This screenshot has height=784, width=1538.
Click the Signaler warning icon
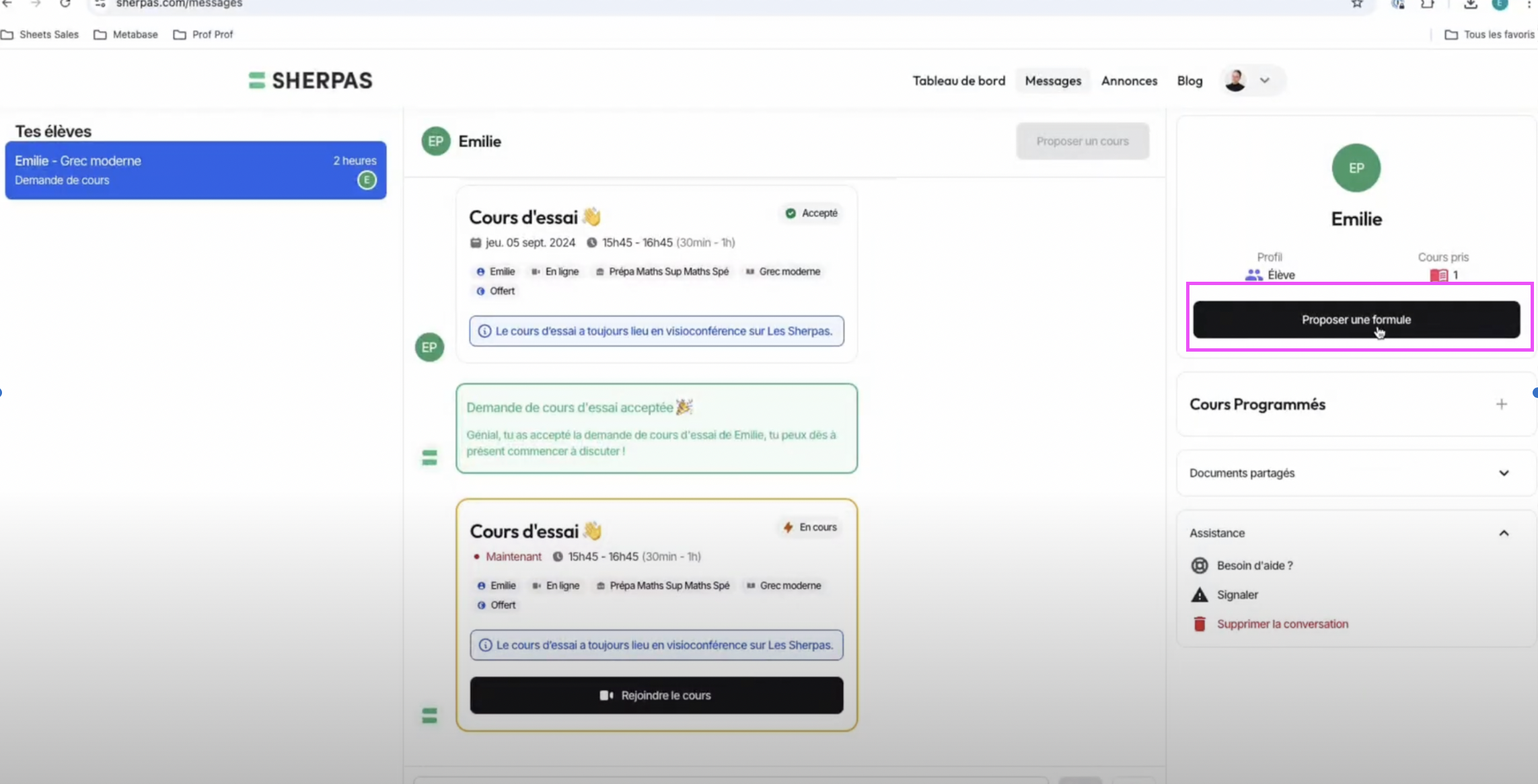[1199, 595]
